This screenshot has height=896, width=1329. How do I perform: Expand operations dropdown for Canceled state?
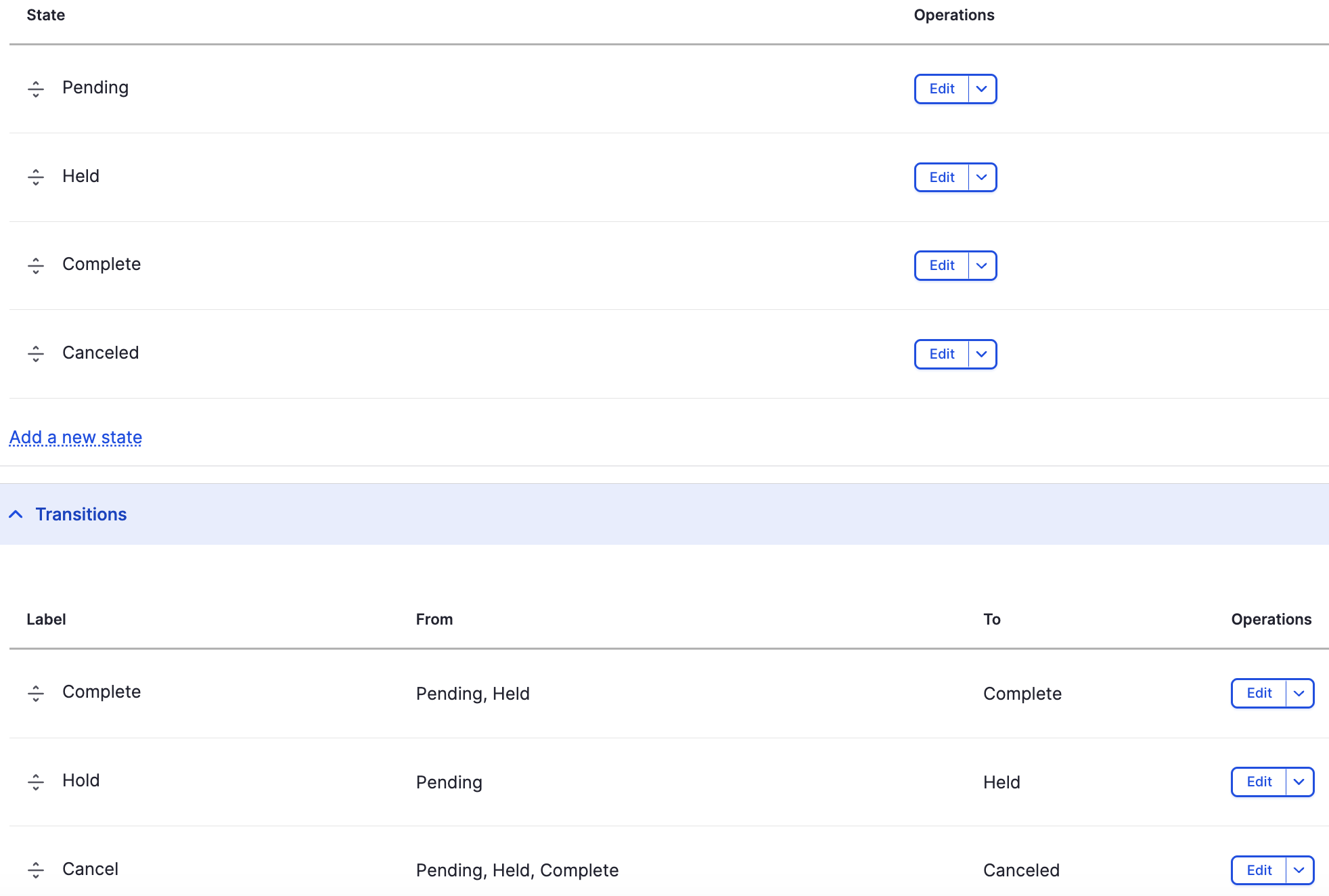(982, 354)
